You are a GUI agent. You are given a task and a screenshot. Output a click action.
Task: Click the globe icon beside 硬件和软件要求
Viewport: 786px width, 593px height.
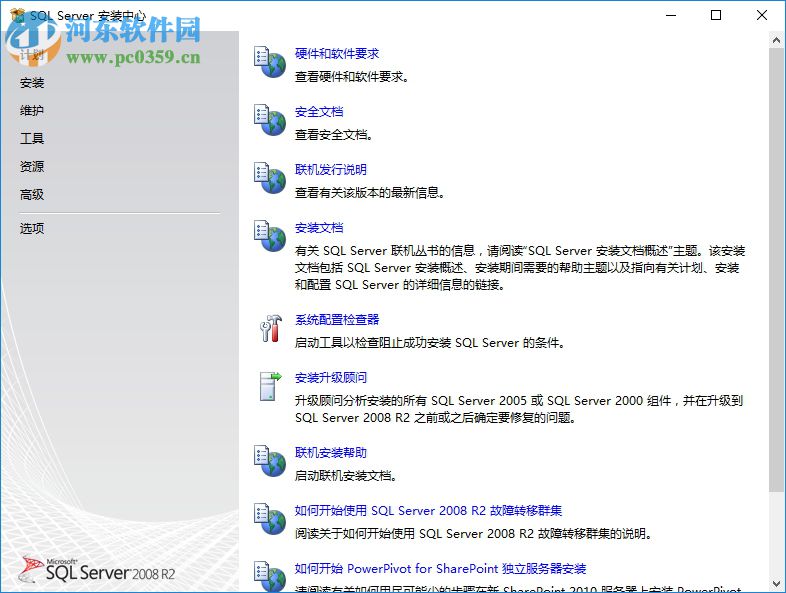point(270,62)
